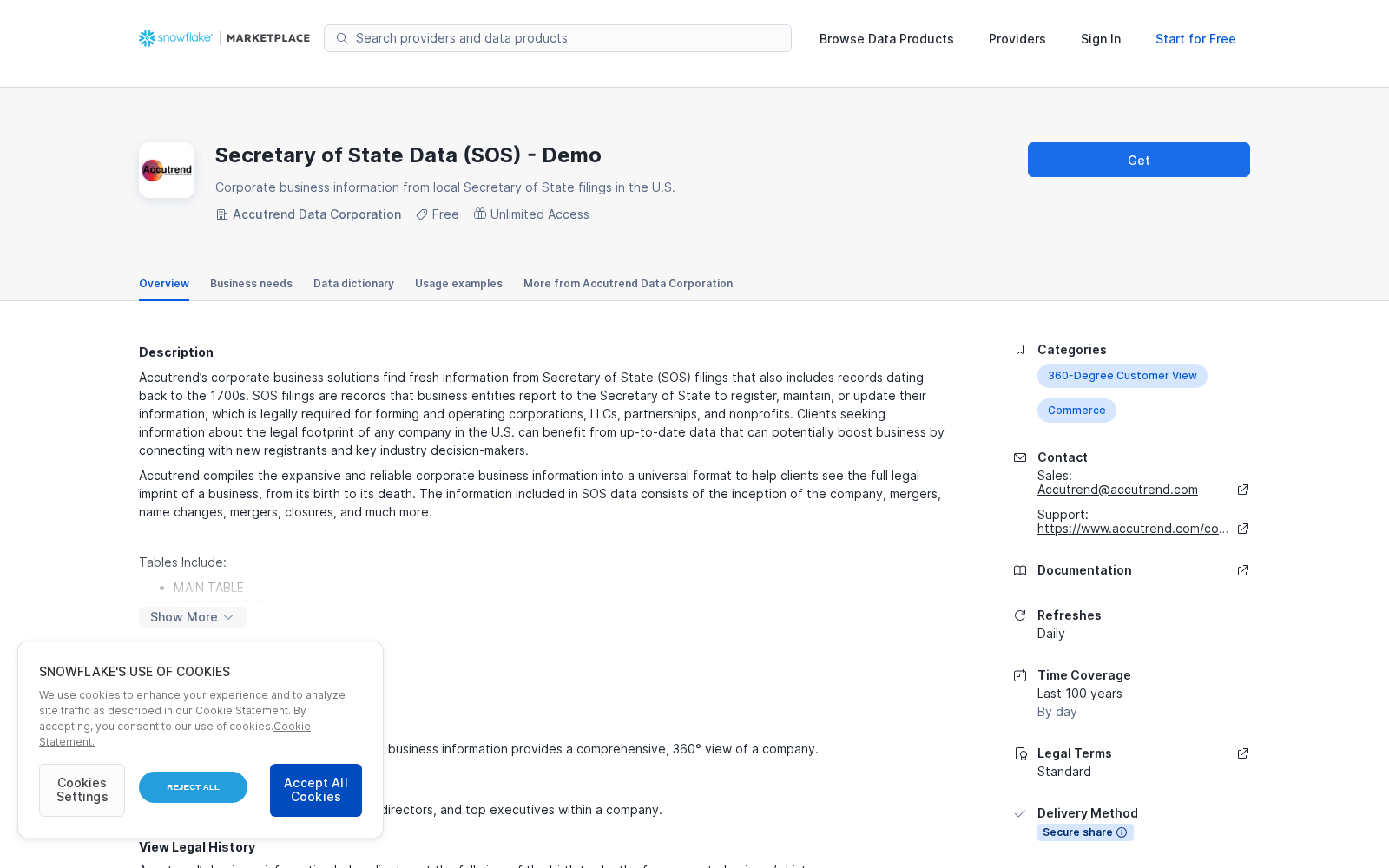Click the blue Get button

1139,160
